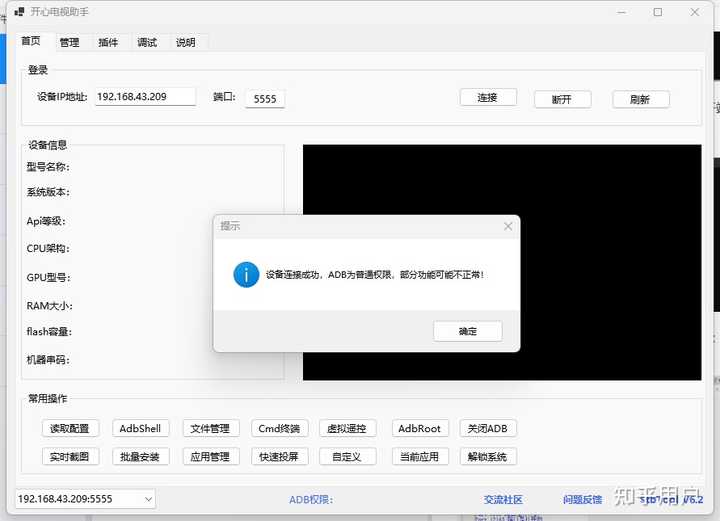
Task: Open the 说明 tab
Action: [186, 43]
